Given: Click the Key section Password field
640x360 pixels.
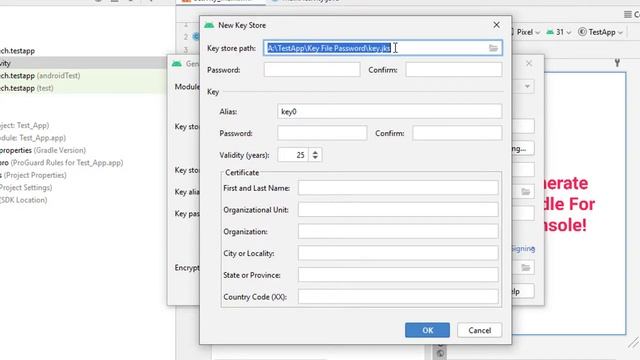Looking at the screenshot, I should tap(322, 133).
